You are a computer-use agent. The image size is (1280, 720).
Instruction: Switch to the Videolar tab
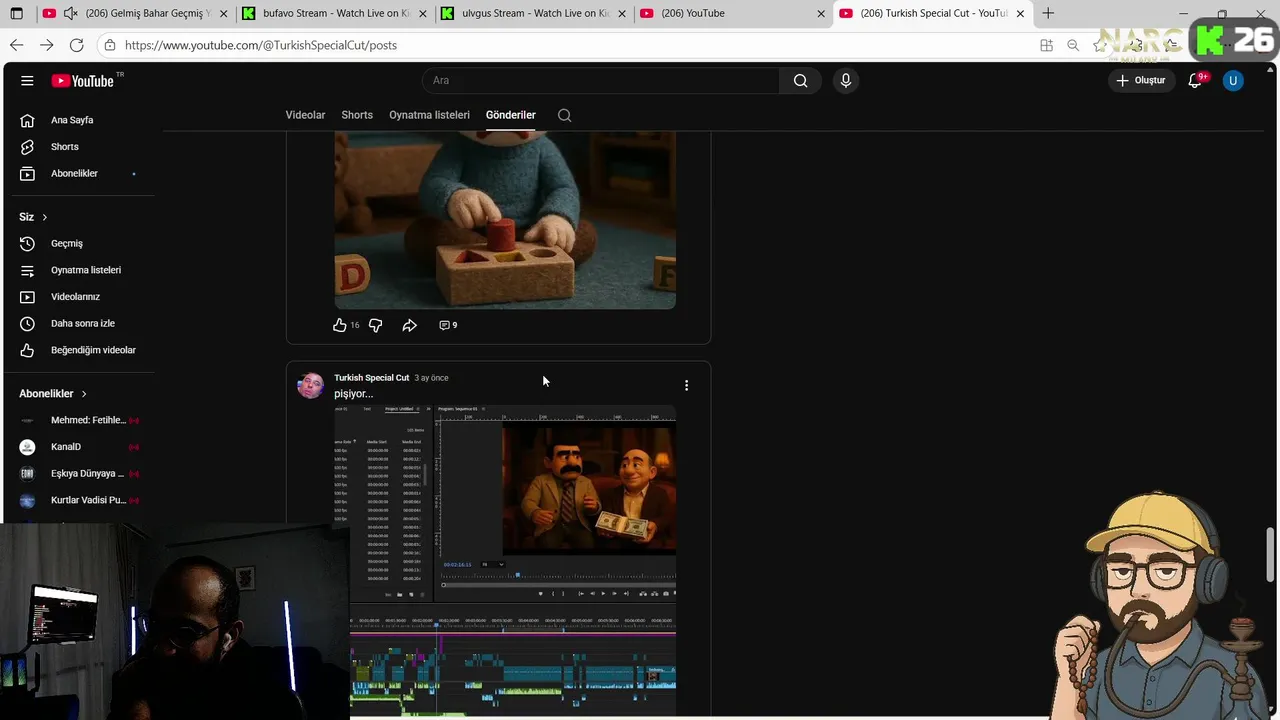point(305,115)
